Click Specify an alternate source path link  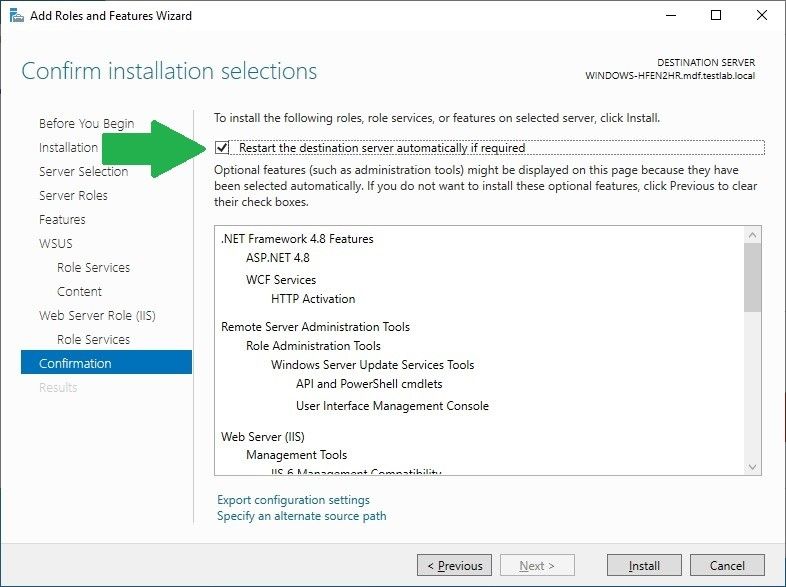click(x=301, y=516)
